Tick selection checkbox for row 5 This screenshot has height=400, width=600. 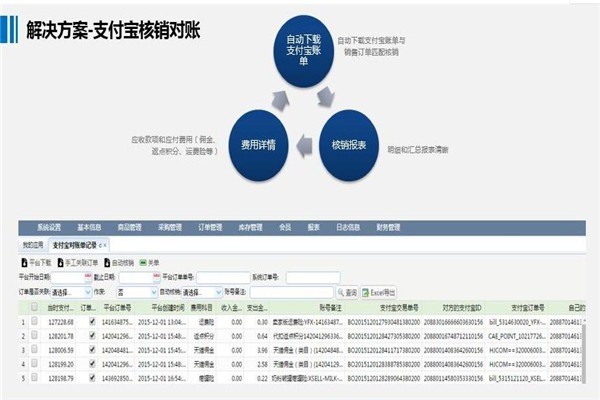tap(34, 377)
